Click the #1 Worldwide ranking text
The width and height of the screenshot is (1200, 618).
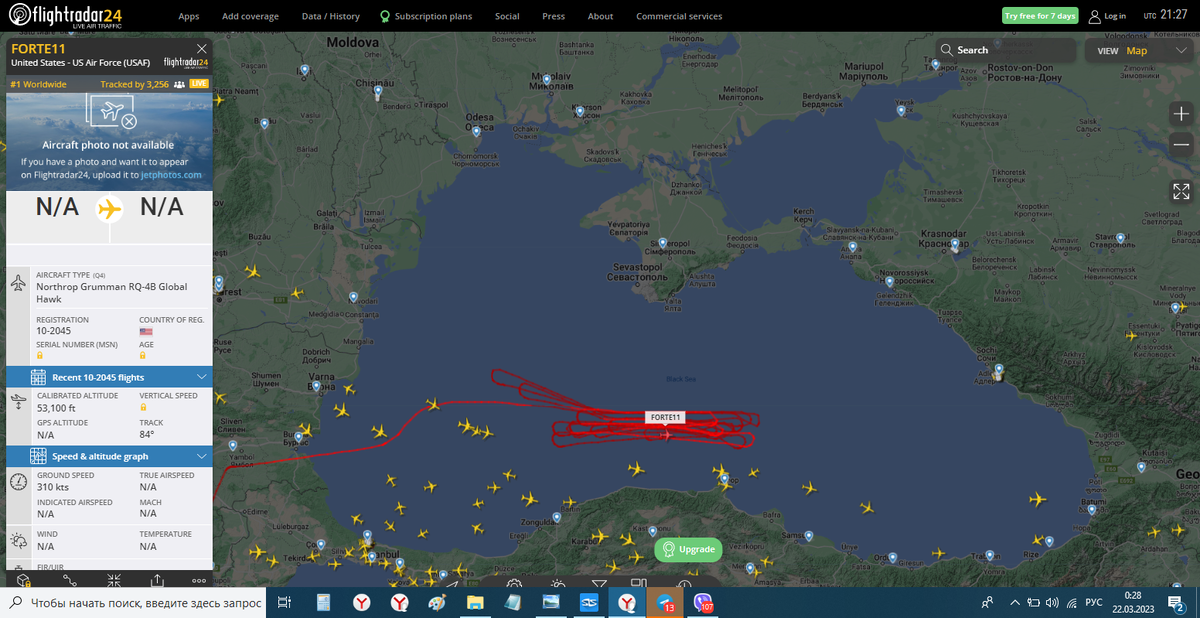pyautogui.click(x=38, y=85)
